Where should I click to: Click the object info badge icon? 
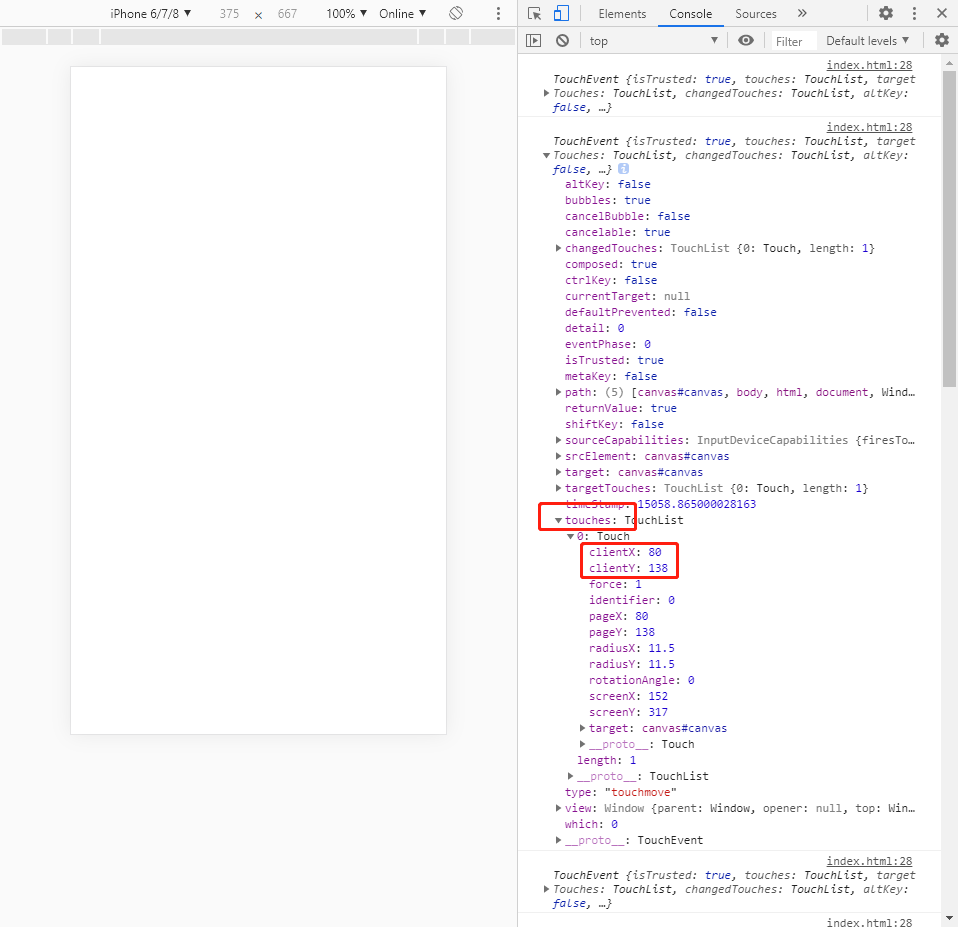623,169
